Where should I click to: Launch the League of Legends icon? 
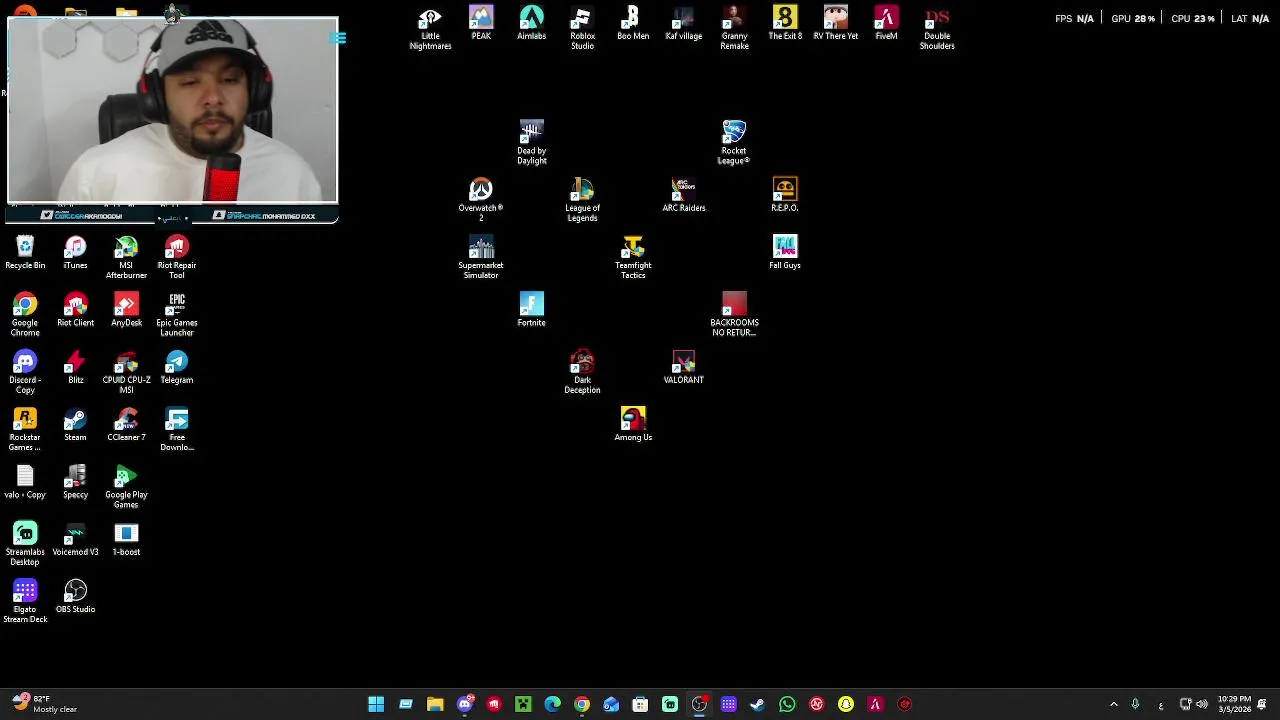[x=582, y=201]
